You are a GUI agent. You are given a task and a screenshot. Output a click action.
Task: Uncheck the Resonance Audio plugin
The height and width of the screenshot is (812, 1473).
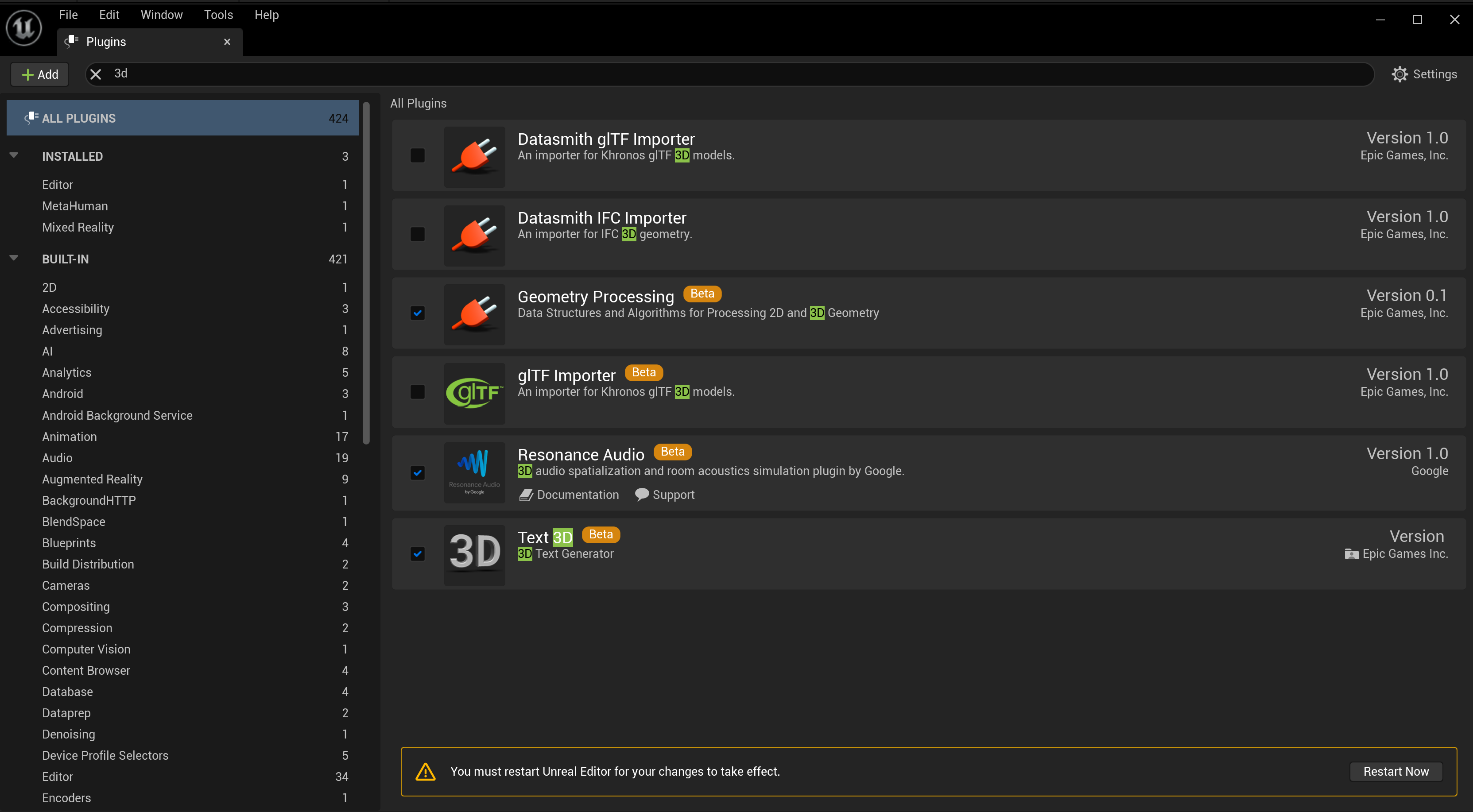tap(418, 472)
